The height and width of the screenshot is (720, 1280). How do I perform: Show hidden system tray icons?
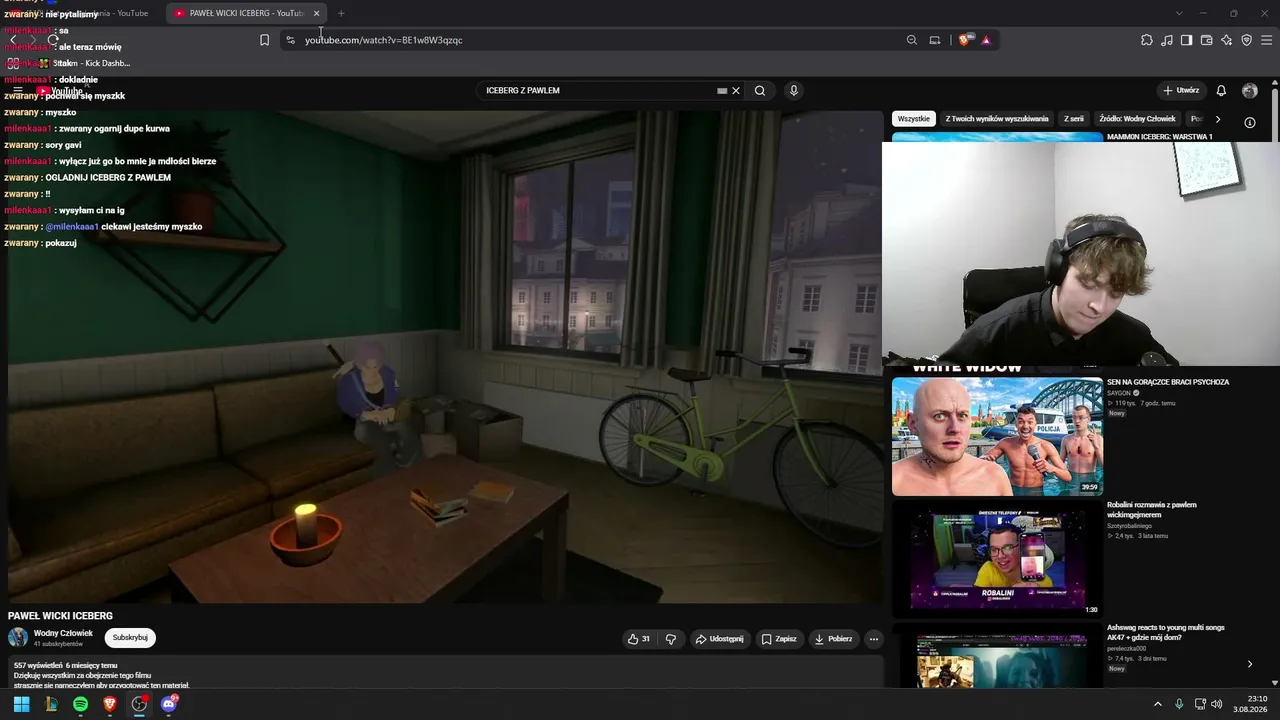1158,704
